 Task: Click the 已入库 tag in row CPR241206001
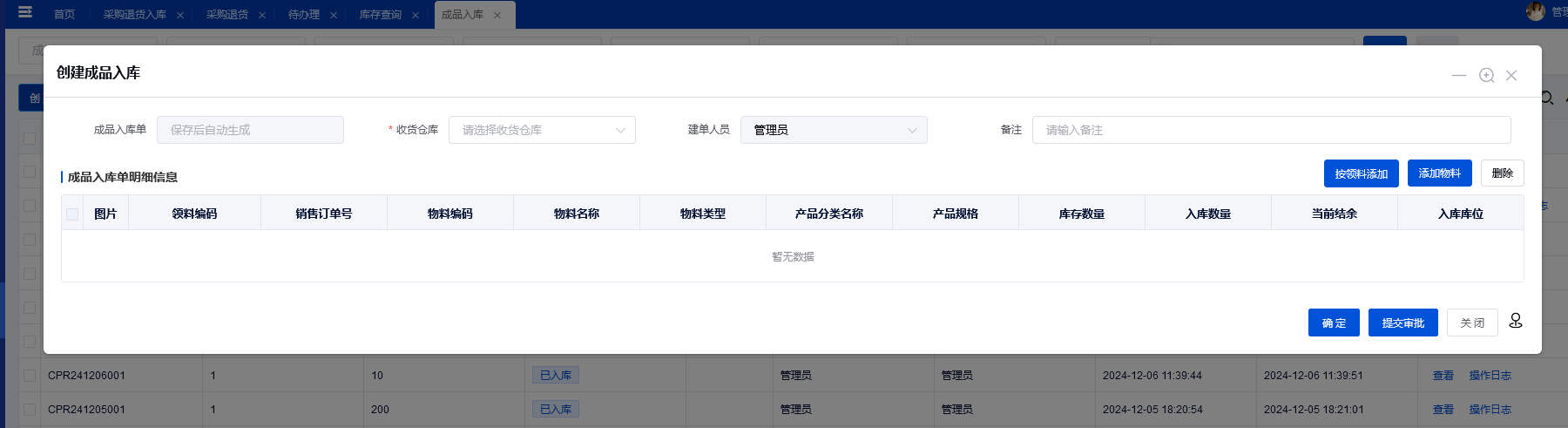click(x=556, y=376)
